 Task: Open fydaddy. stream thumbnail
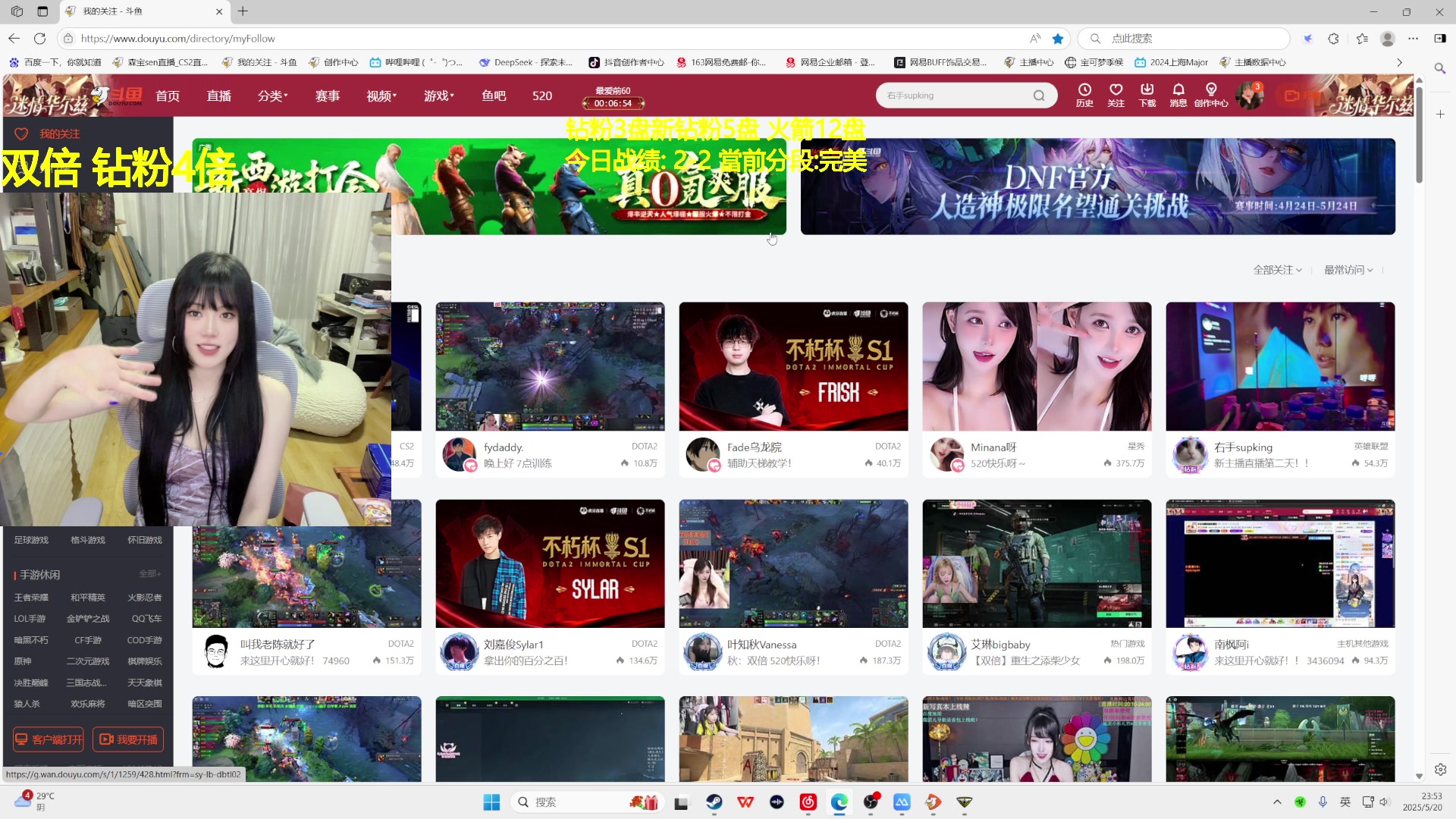click(x=550, y=366)
